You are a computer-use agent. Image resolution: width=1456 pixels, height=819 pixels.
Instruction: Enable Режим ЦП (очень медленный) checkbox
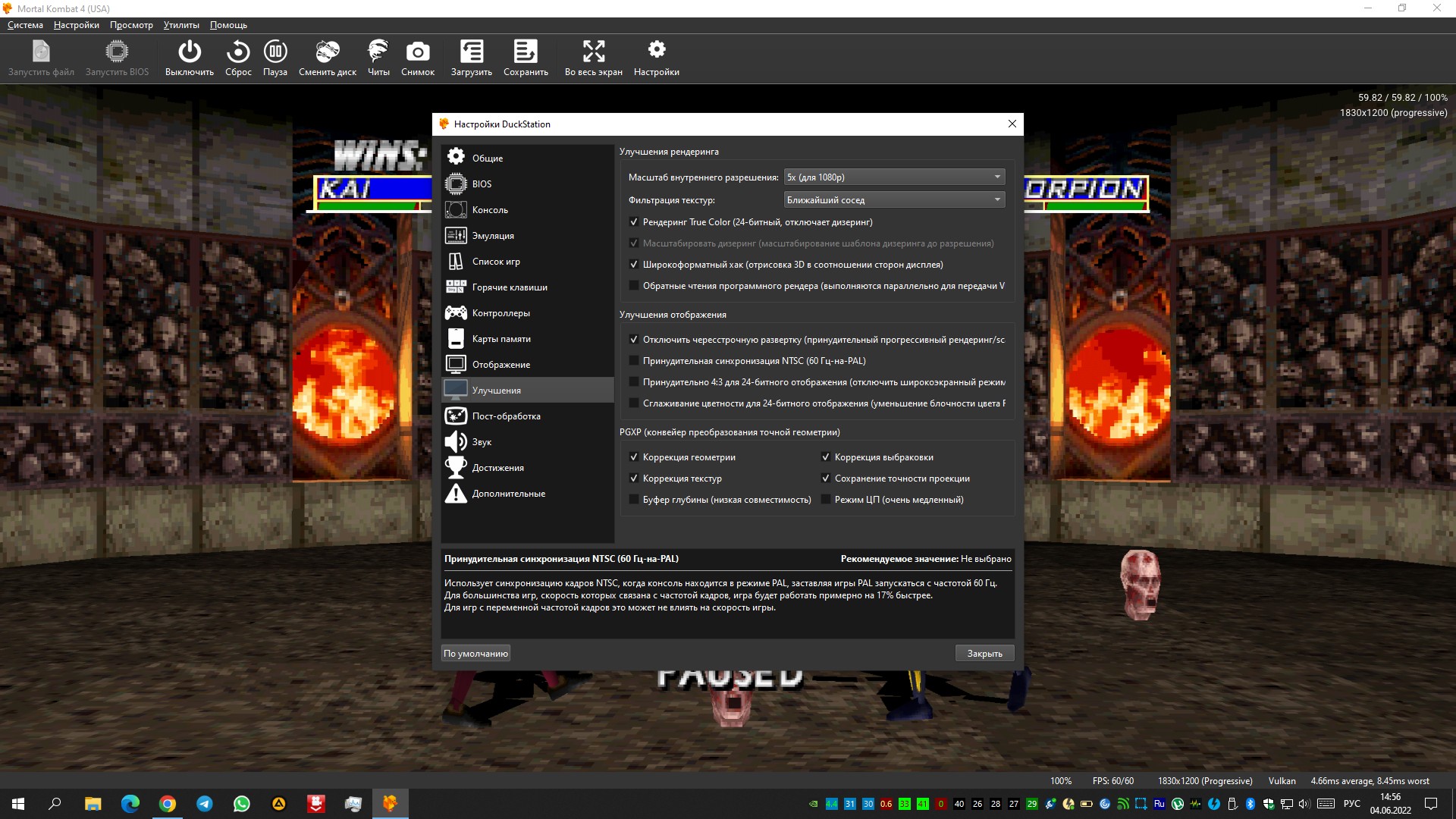826,500
